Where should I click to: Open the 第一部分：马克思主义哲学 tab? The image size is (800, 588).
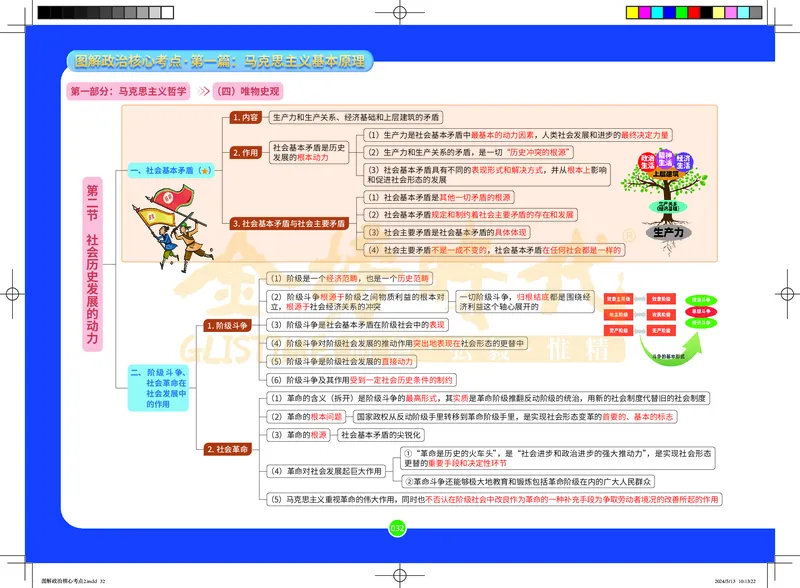pos(126,91)
